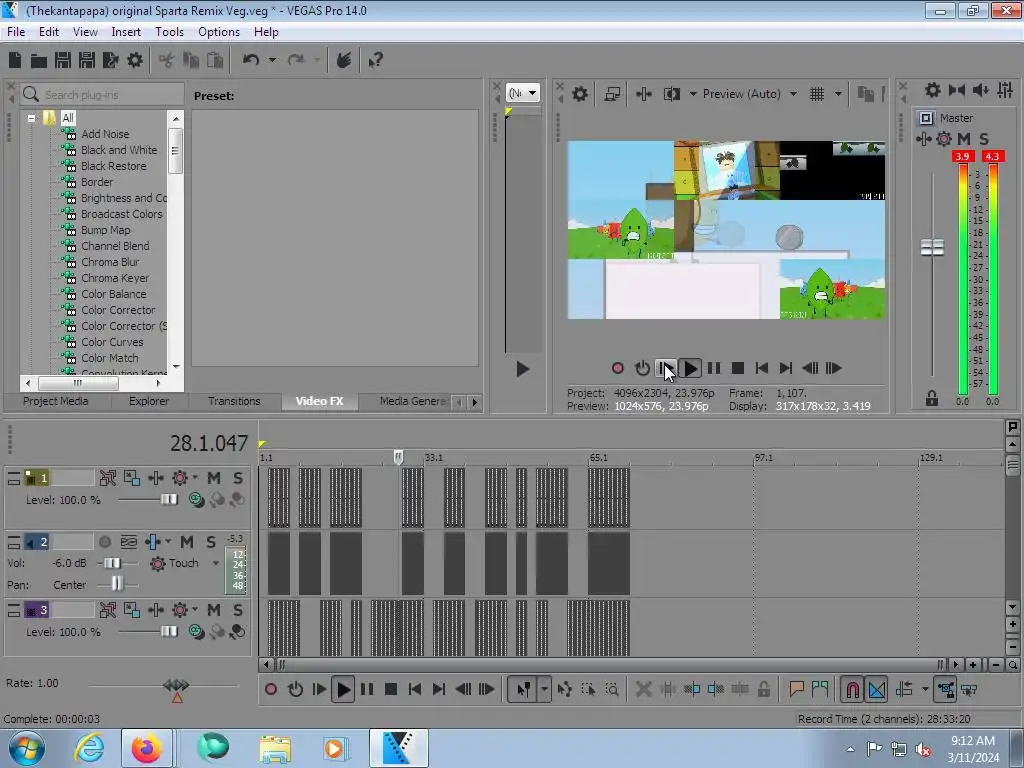Undo the last action

point(251,60)
